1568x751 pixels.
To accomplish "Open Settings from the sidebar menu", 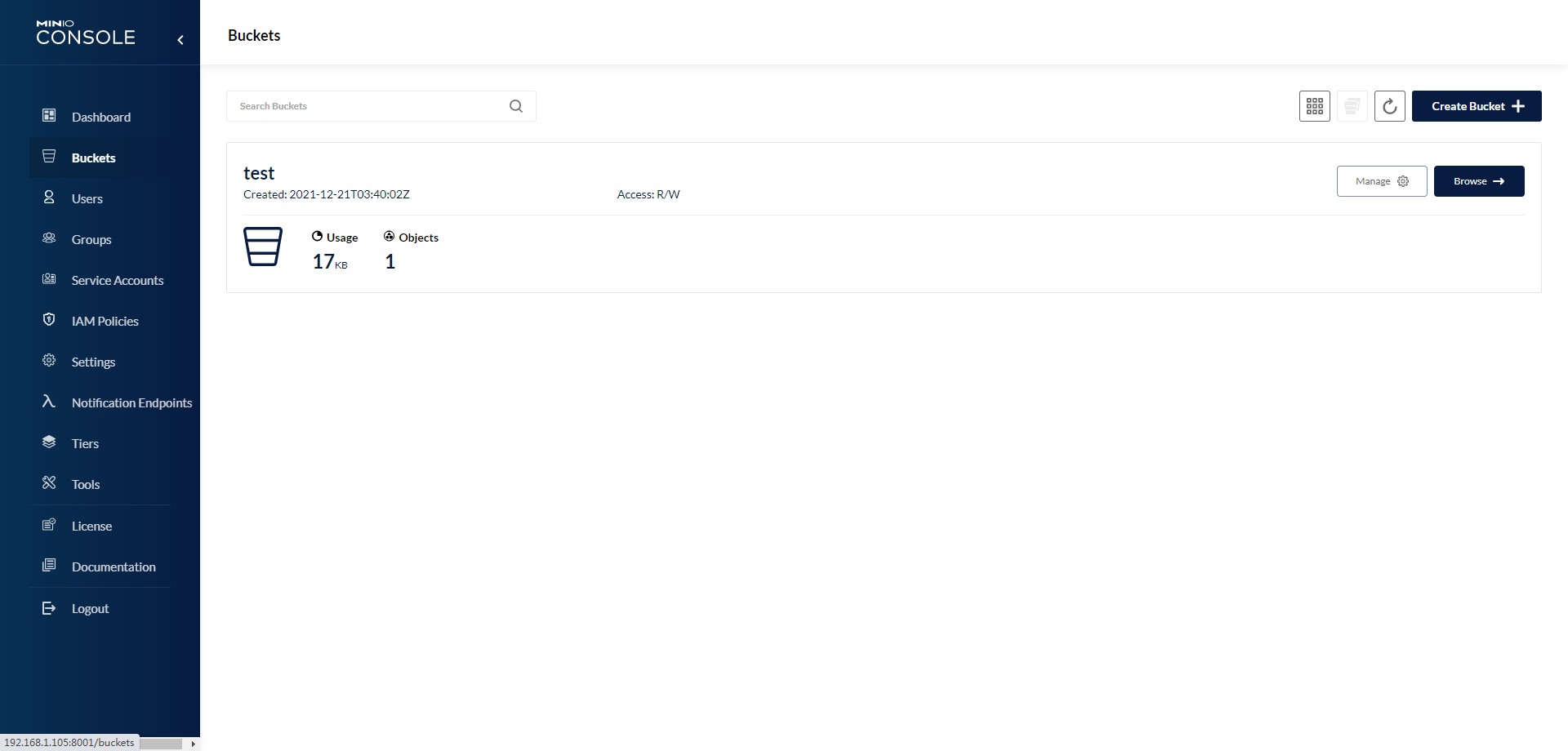I will (92, 362).
